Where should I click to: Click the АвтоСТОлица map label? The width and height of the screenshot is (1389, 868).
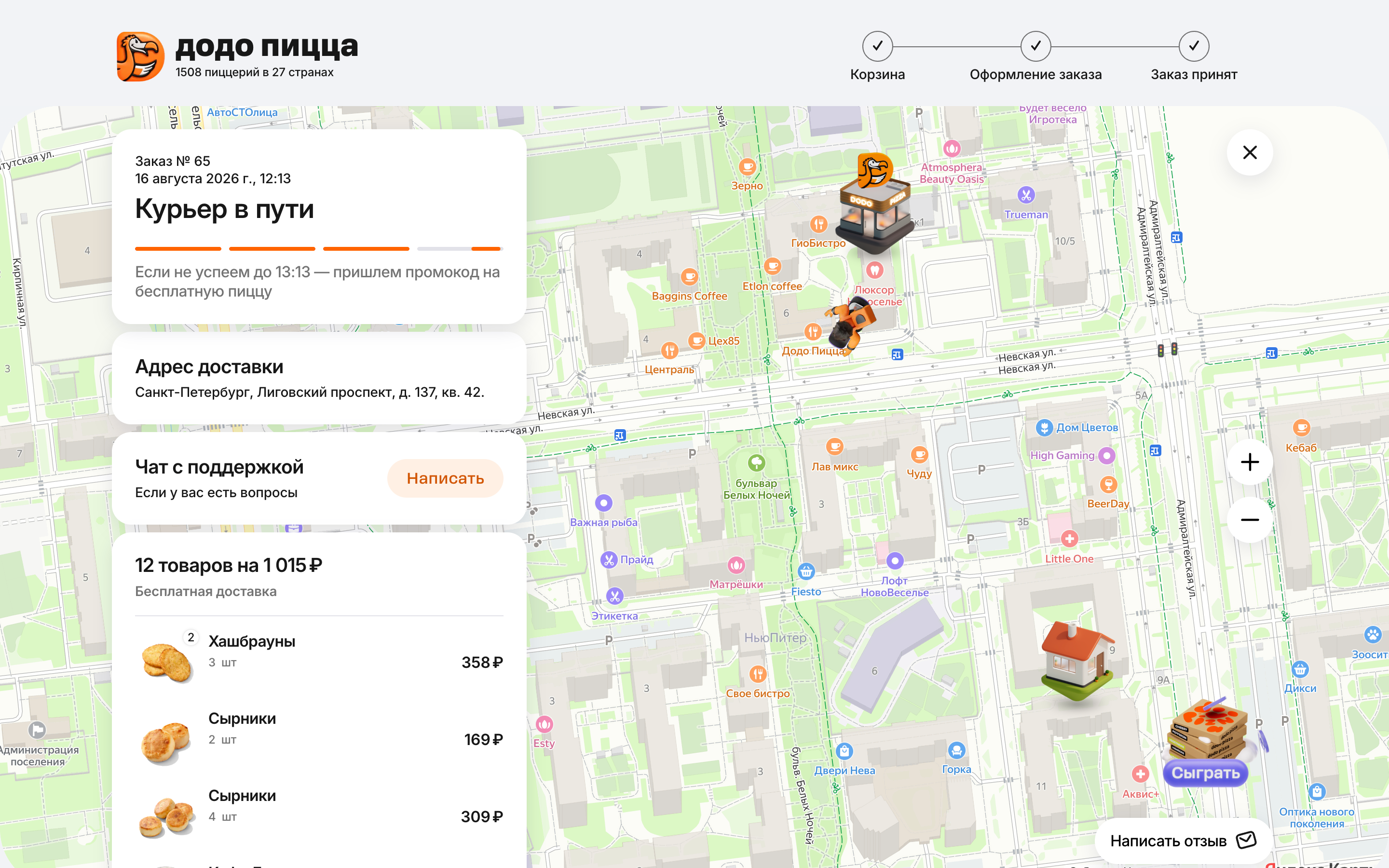click(x=242, y=112)
